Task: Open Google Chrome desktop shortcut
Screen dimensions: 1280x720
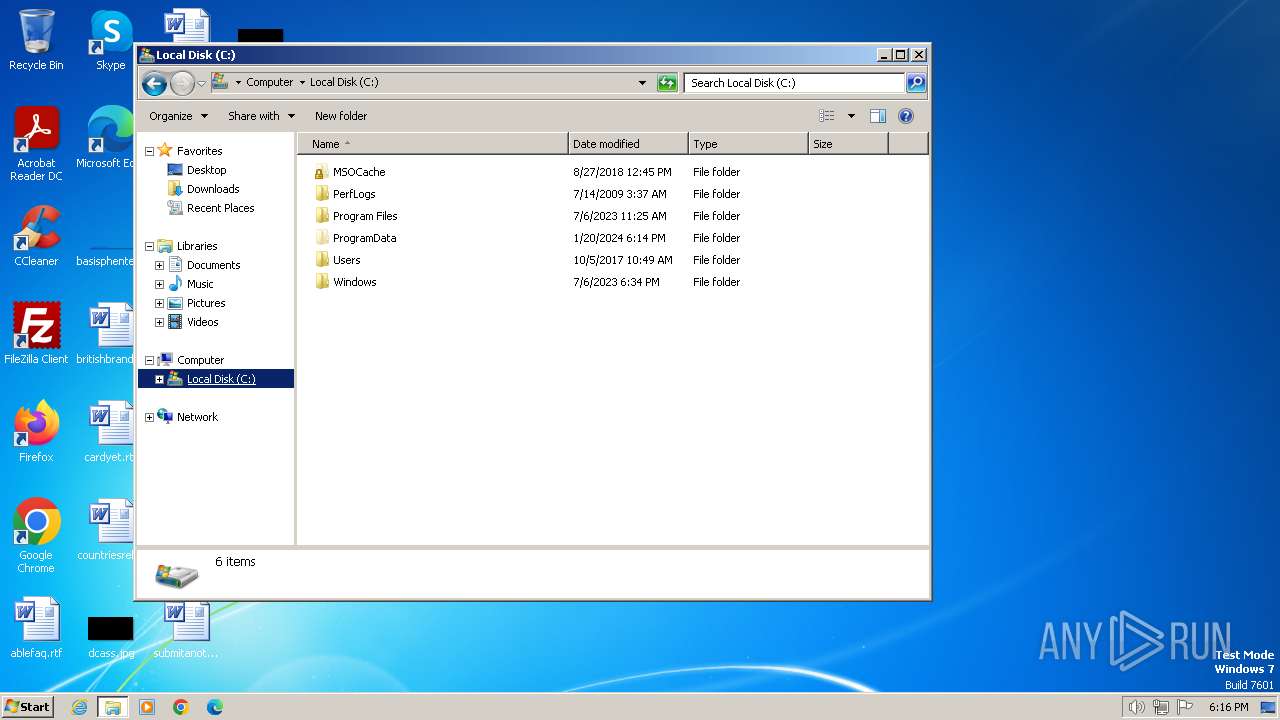Action: click(x=36, y=536)
